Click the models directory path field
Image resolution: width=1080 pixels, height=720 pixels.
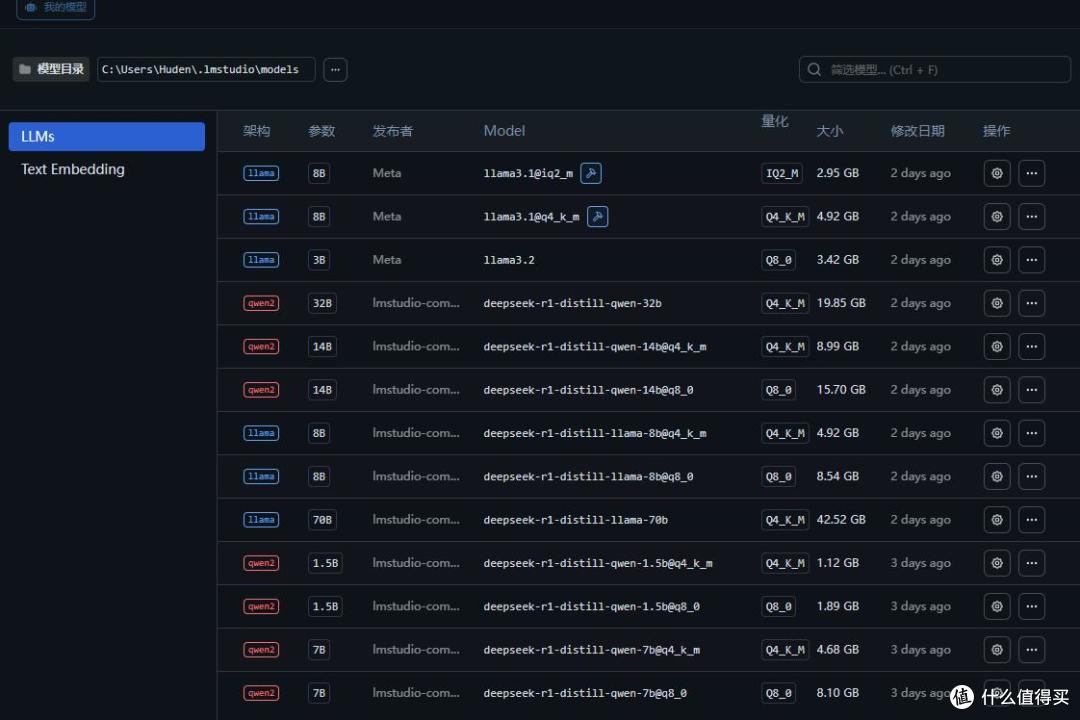click(206, 70)
